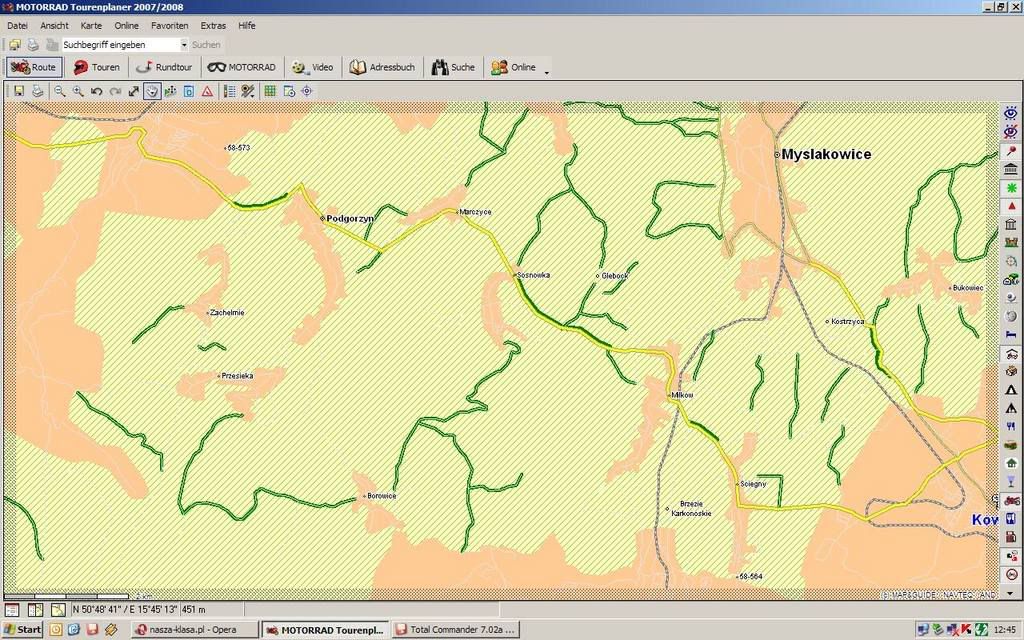This screenshot has width=1024, height=640.
Task: Undo the last map action
Action: [97, 91]
